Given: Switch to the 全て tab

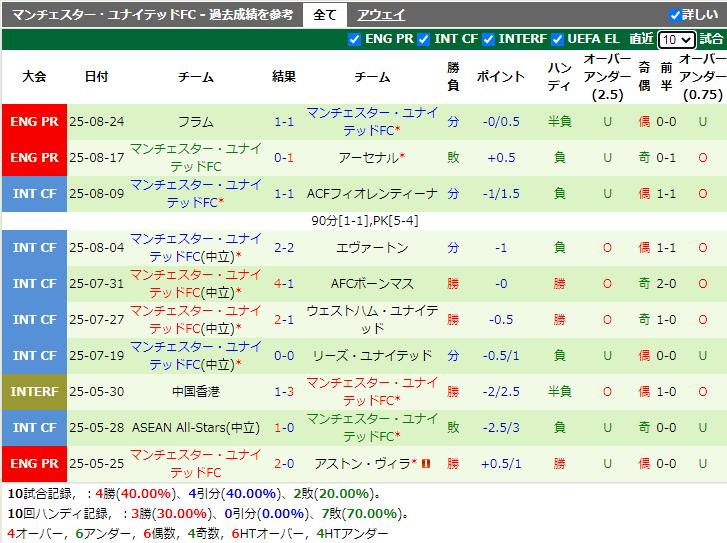Looking at the screenshot, I should [325, 15].
